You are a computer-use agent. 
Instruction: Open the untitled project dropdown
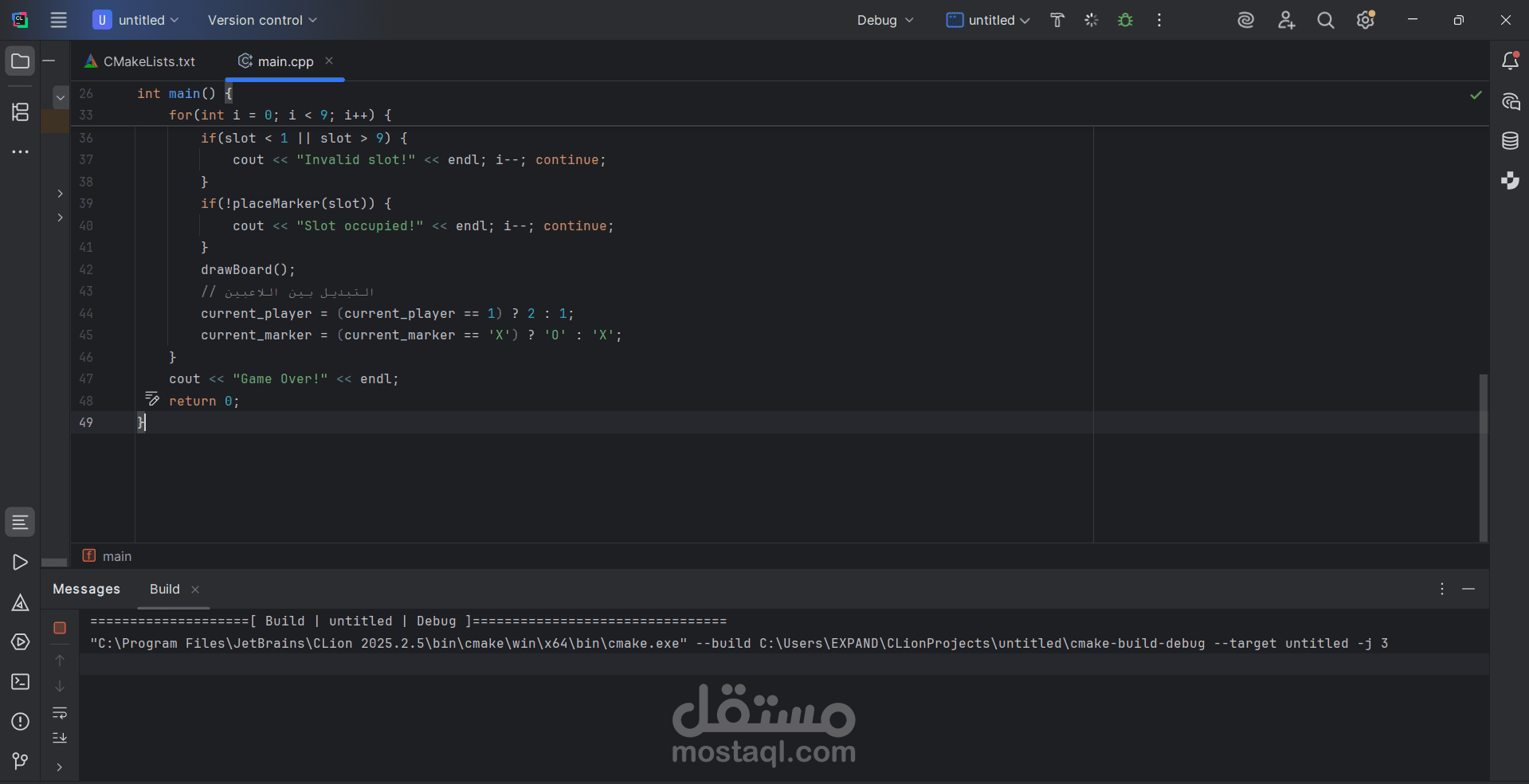tap(135, 20)
